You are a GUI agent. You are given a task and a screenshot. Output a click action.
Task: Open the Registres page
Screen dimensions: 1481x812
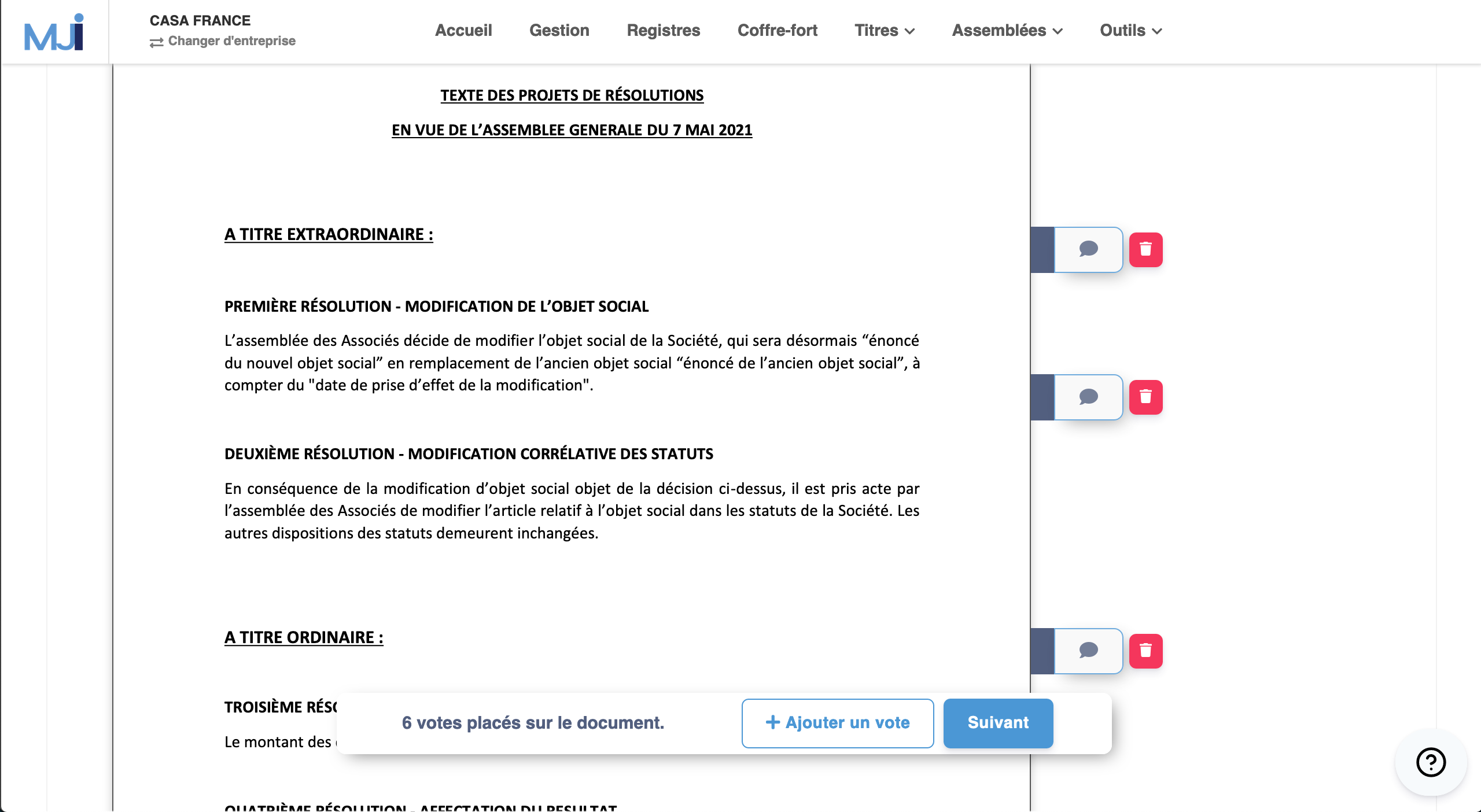(x=663, y=30)
